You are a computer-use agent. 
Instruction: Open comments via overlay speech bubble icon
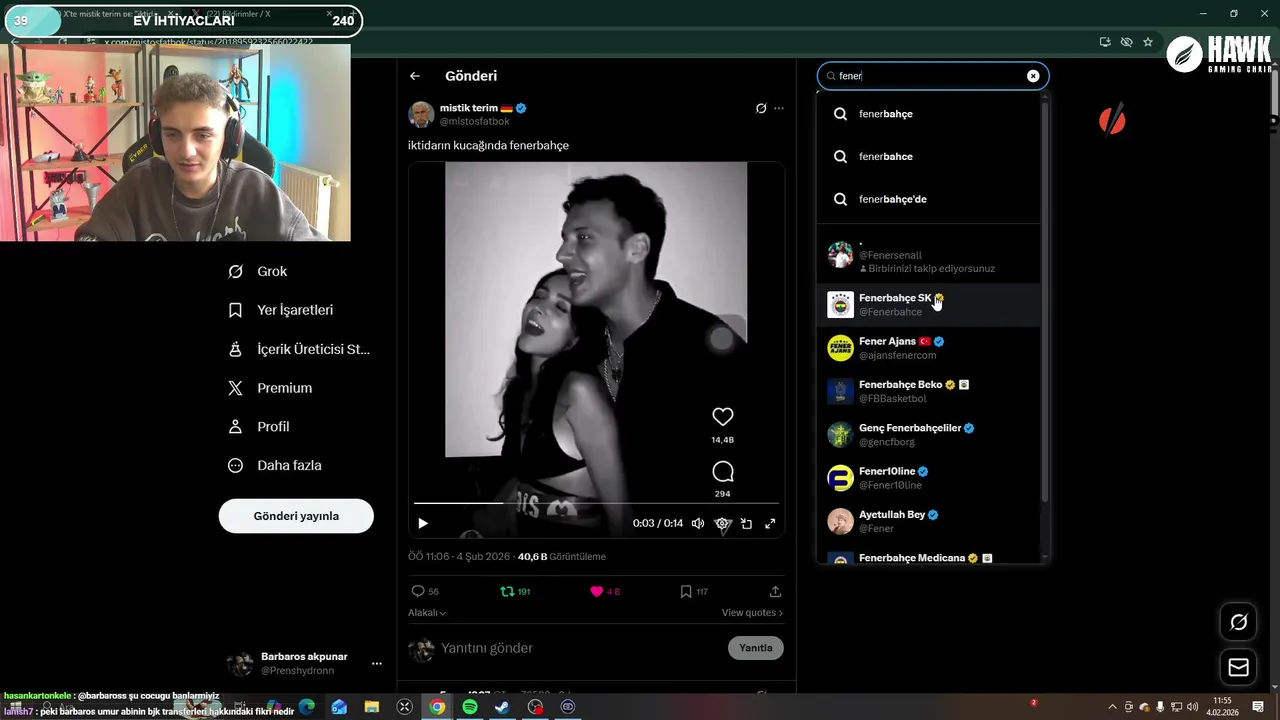point(723,472)
